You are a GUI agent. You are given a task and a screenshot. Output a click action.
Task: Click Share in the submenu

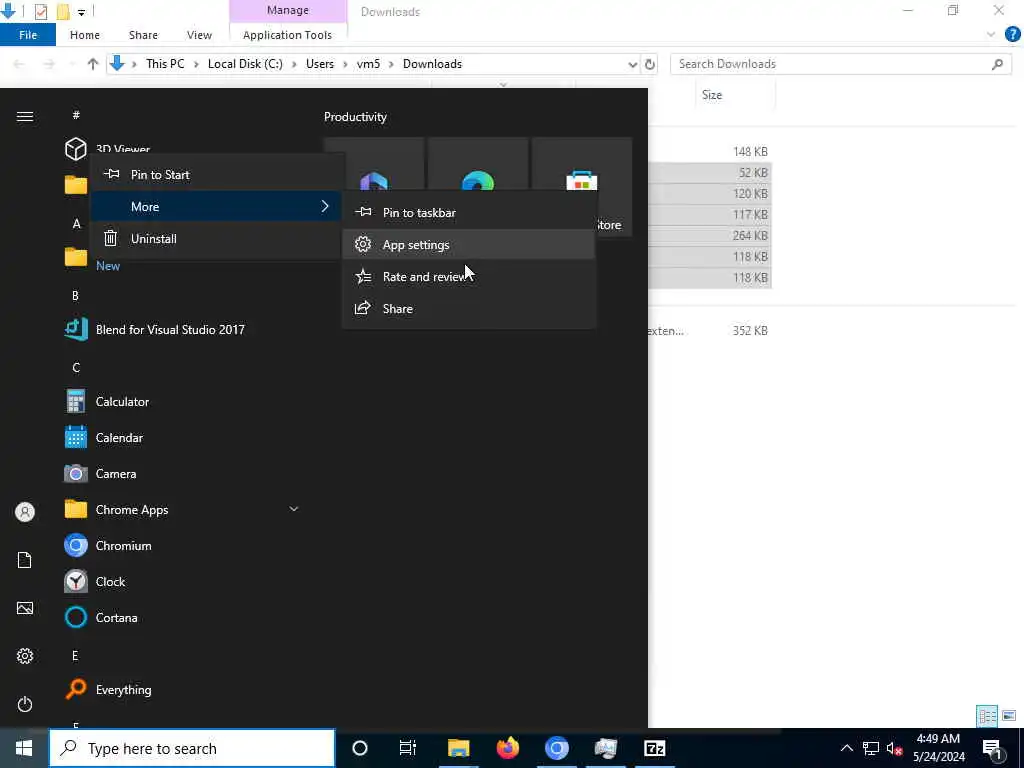(x=469, y=308)
